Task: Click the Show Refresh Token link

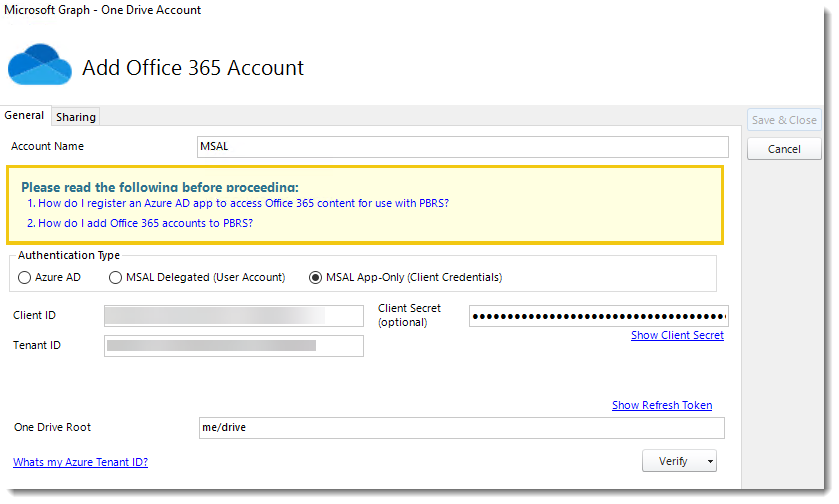Action: tap(662, 405)
